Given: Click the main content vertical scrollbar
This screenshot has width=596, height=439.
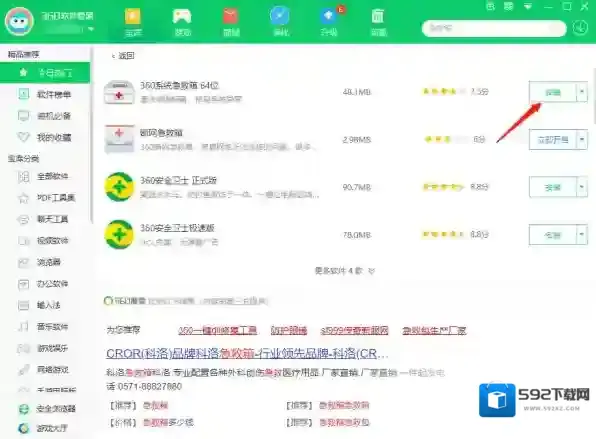Looking at the screenshot, I should [594, 97].
